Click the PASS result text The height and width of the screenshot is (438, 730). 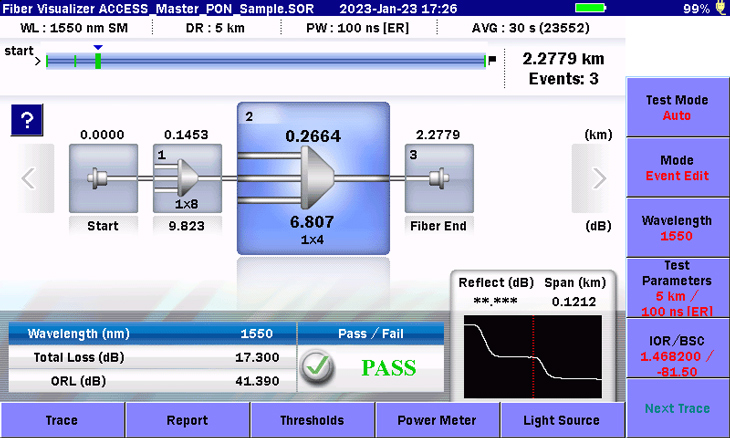point(389,368)
